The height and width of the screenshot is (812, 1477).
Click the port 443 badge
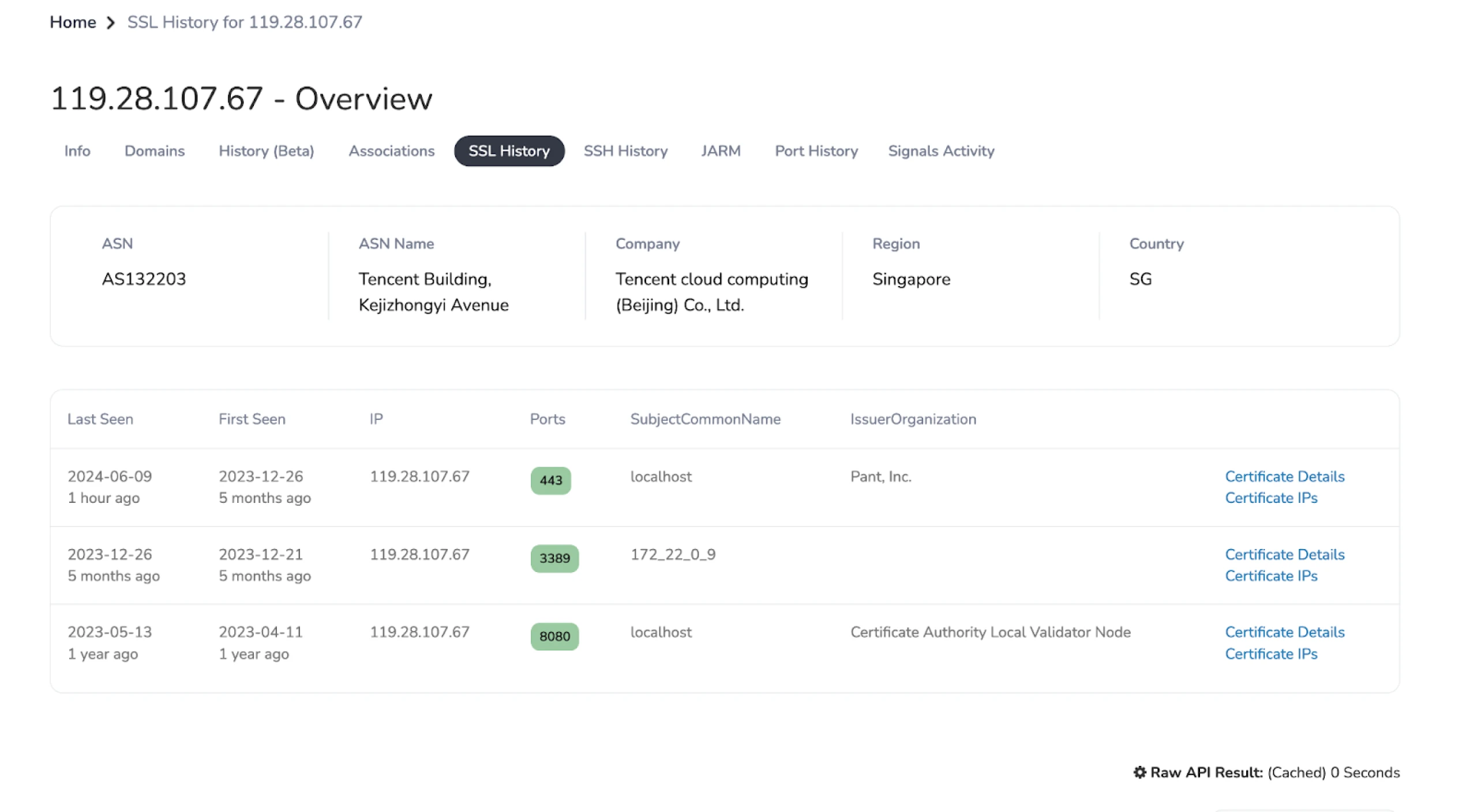pyautogui.click(x=550, y=480)
